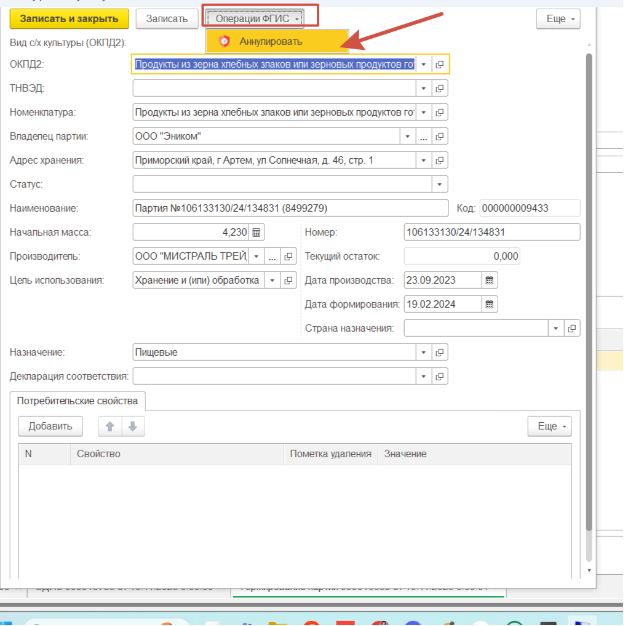Open the Назначение dropdown list
This screenshot has height=626, width=624.
424,352
